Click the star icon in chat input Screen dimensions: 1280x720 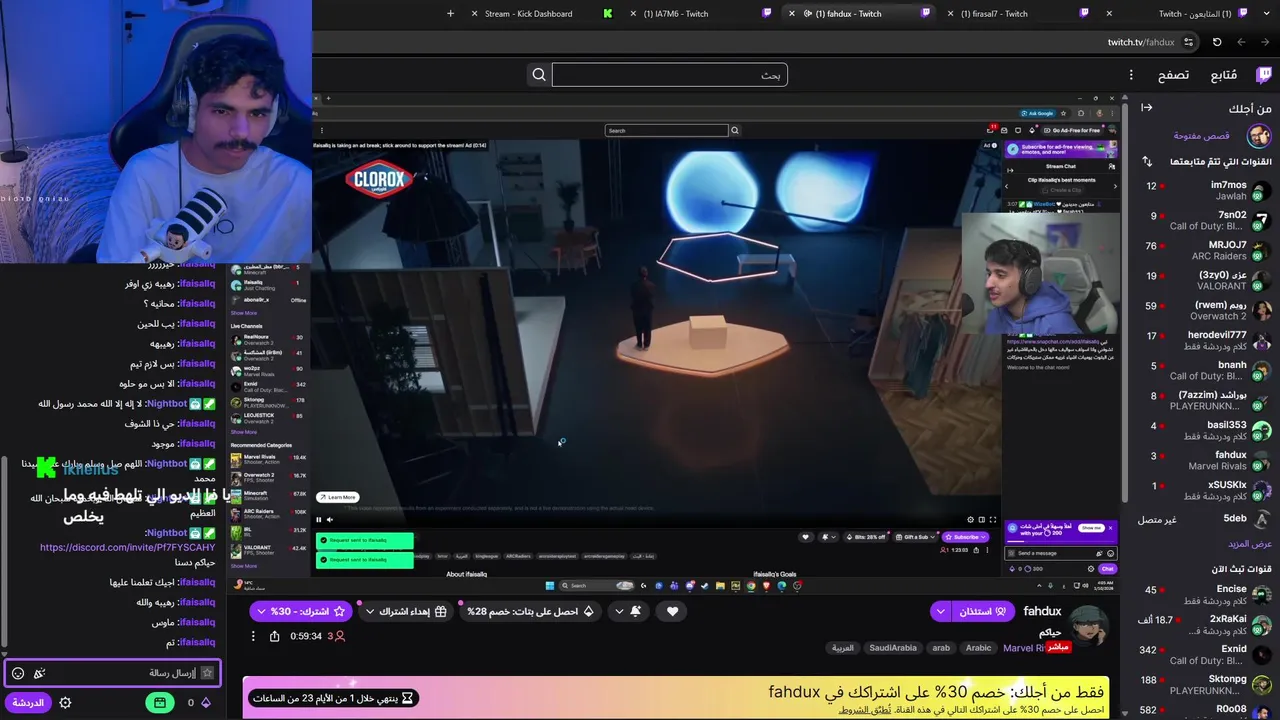[207, 673]
